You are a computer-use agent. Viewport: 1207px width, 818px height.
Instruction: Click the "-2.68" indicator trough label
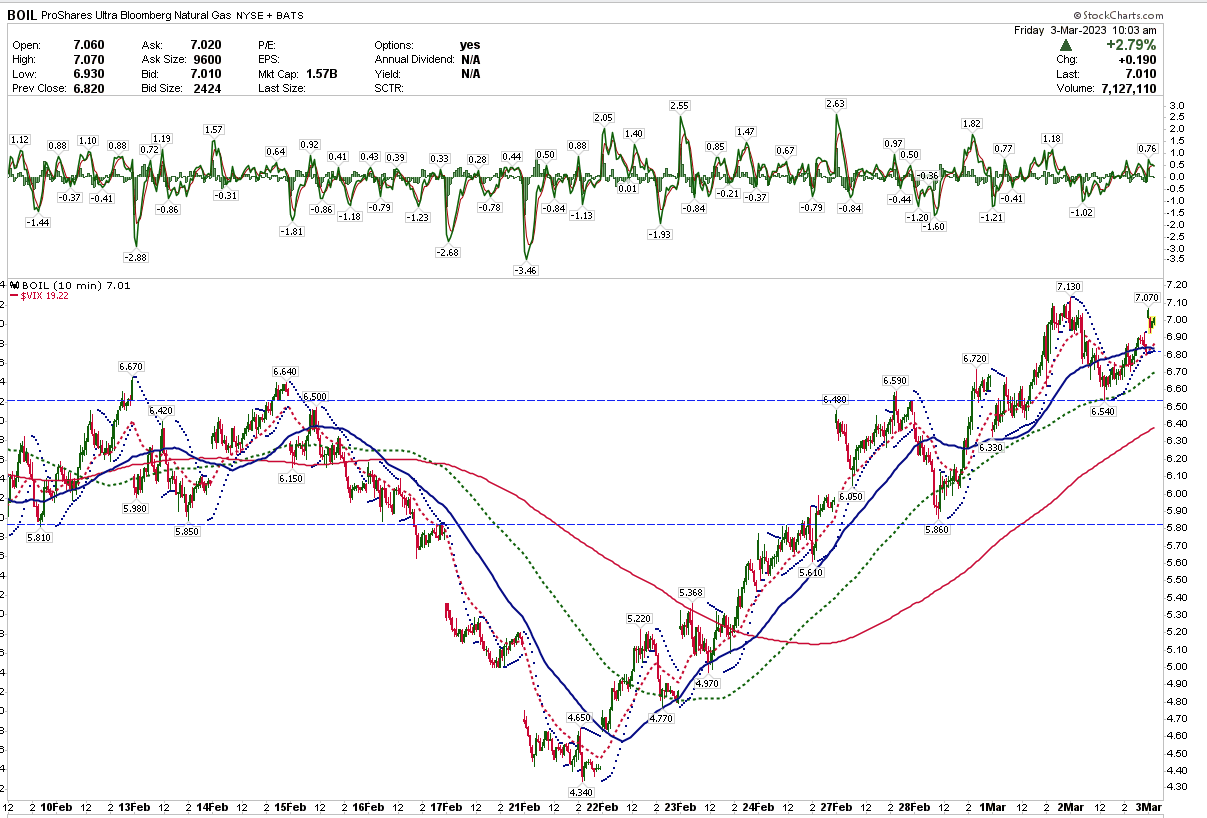447,253
